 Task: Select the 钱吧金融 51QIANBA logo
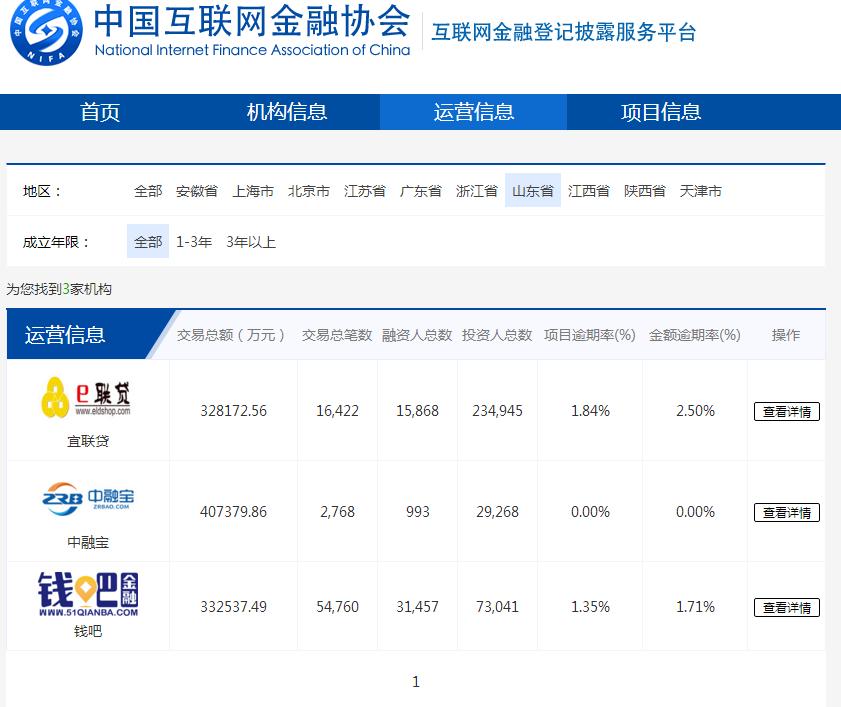pos(87,594)
